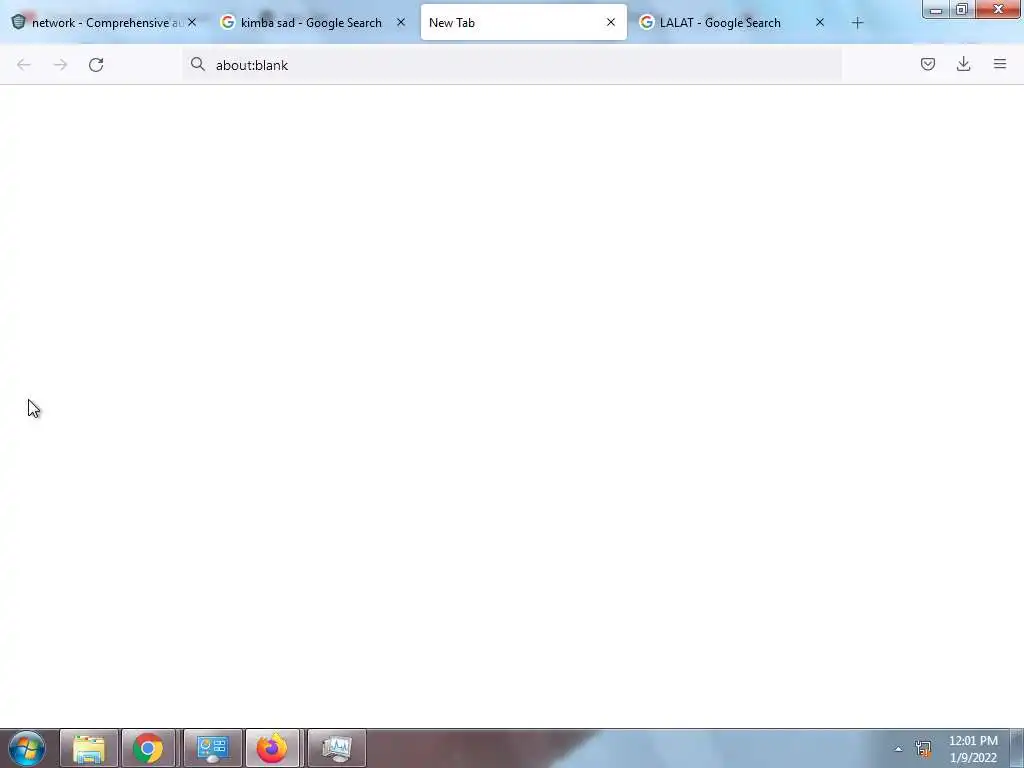Launch Google Chrome from taskbar

(148, 748)
